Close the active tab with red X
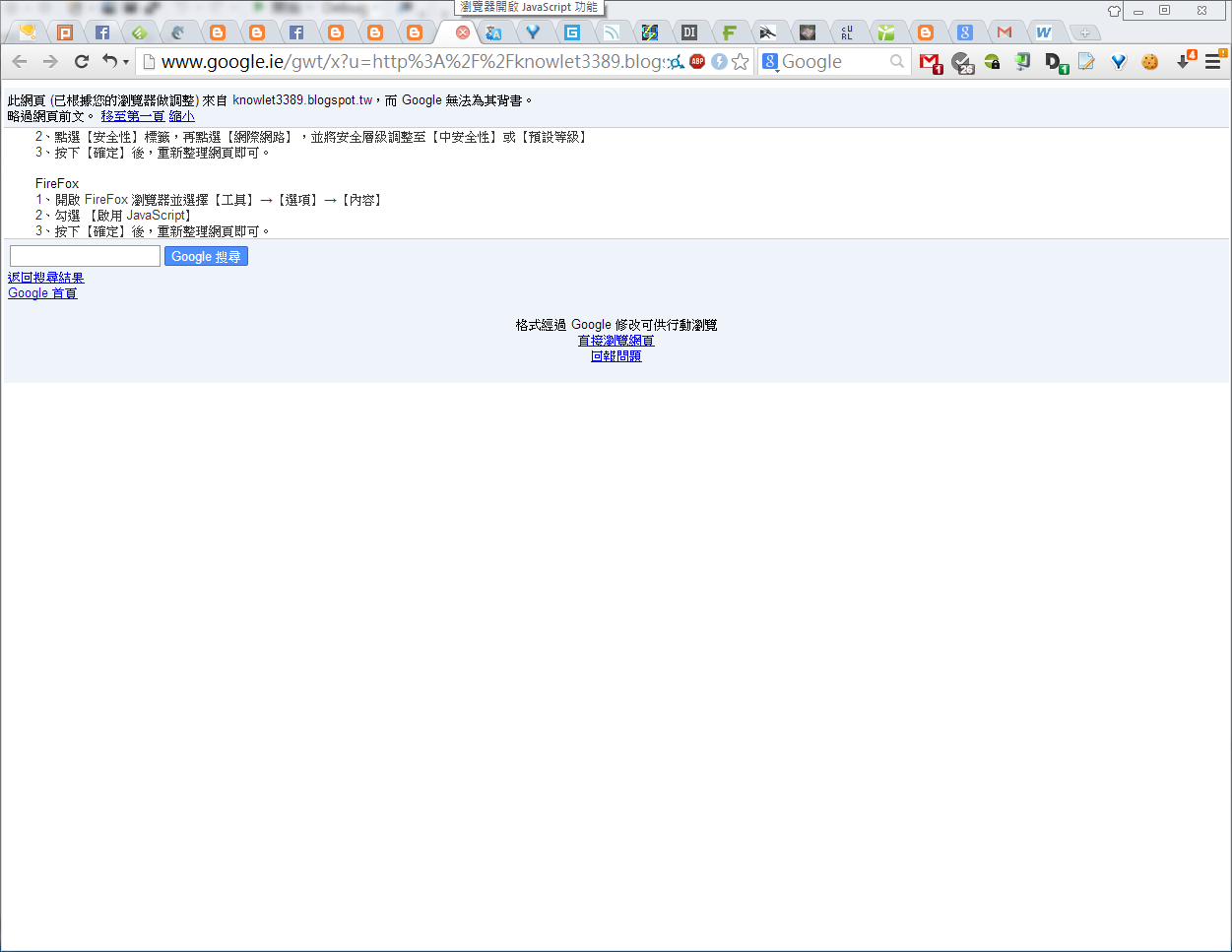The height and width of the screenshot is (952, 1232). (x=462, y=32)
